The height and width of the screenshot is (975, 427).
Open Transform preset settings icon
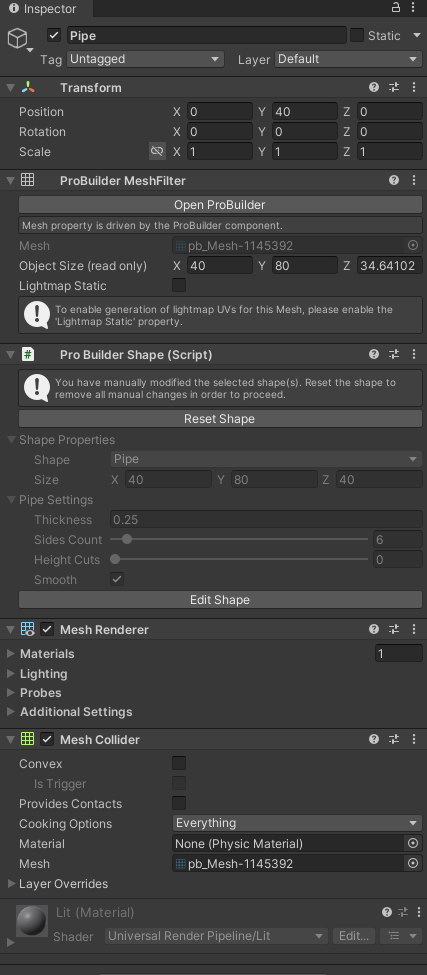[x=393, y=87]
